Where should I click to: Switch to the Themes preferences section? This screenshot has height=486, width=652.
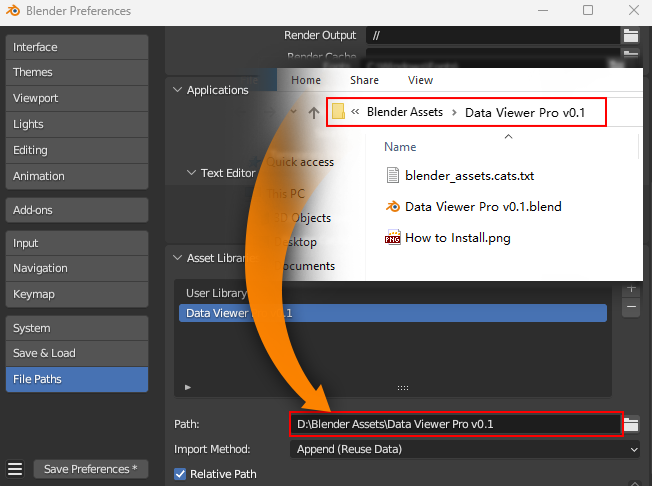point(77,72)
